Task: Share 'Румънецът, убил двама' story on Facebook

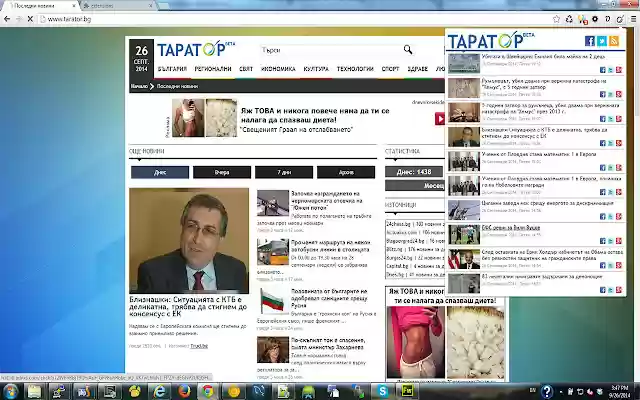Action: coord(602,94)
